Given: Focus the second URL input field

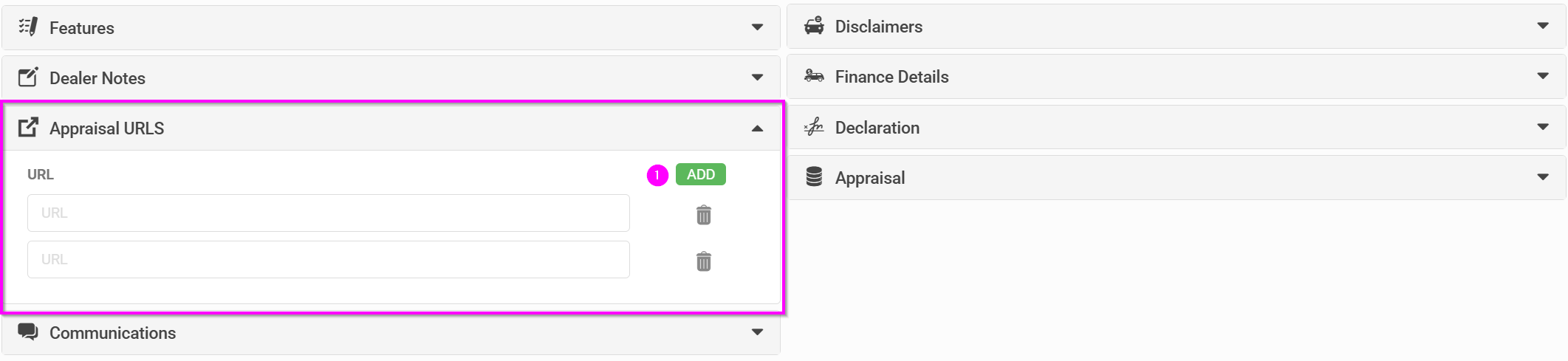Looking at the screenshot, I should tap(329, 260).
